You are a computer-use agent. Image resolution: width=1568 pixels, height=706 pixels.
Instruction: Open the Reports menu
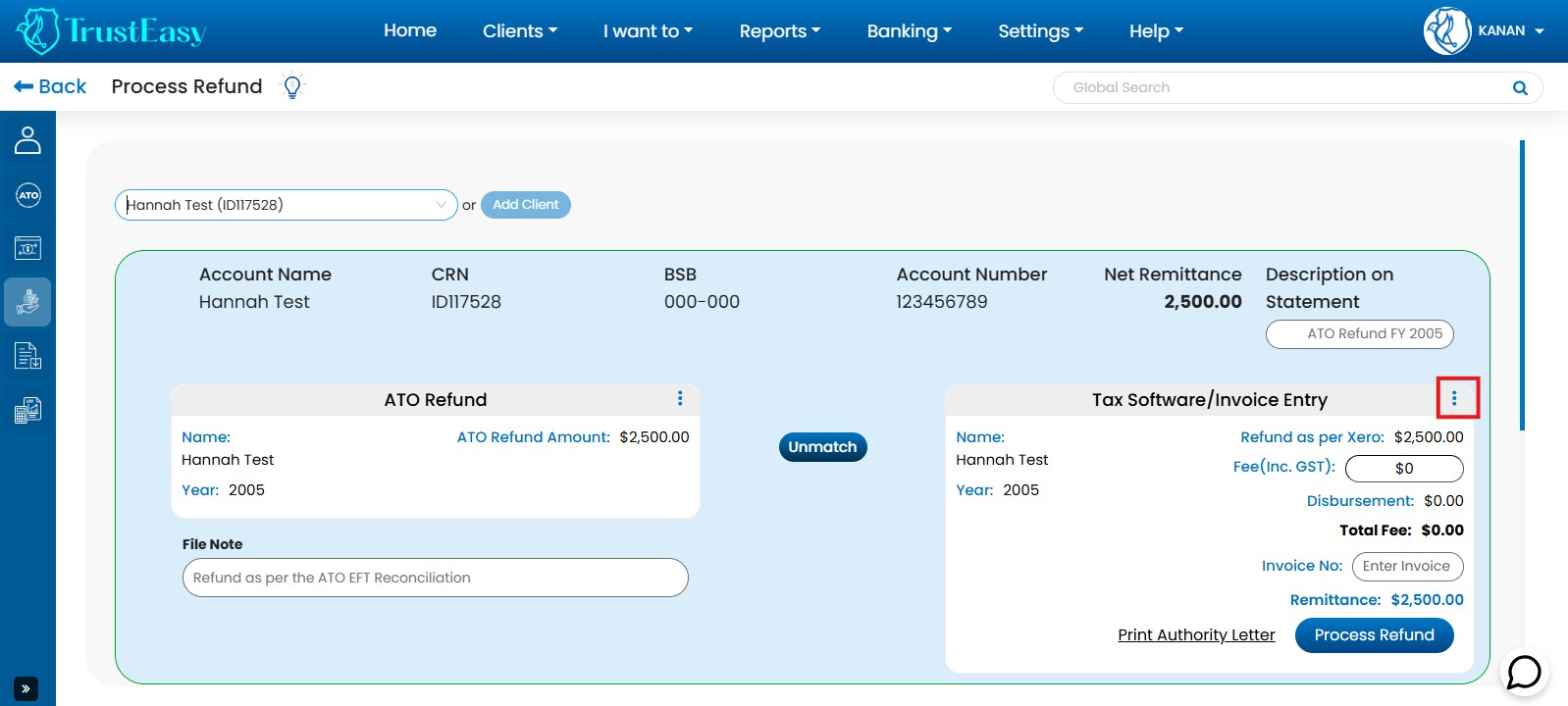(779, 31)
